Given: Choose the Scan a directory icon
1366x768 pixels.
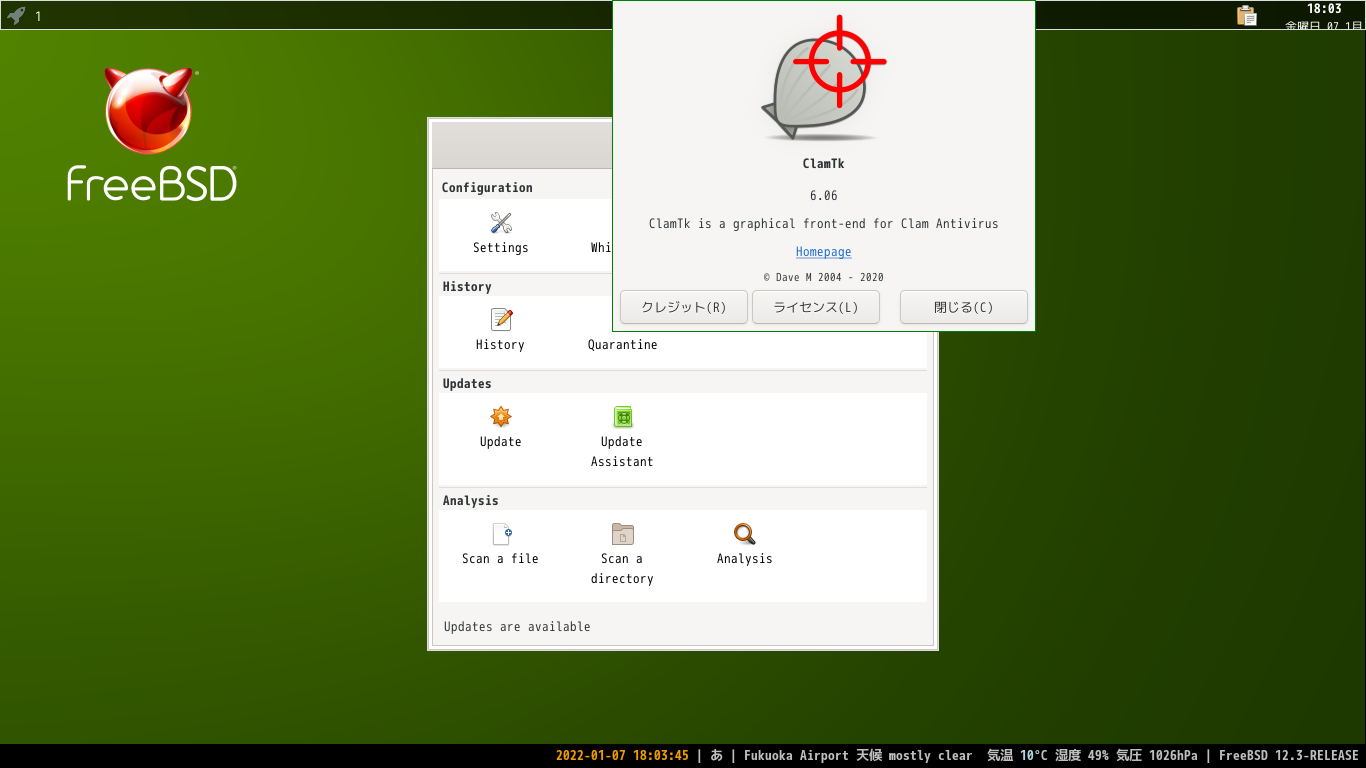Looking at the screenshot, I should [623, 534].
